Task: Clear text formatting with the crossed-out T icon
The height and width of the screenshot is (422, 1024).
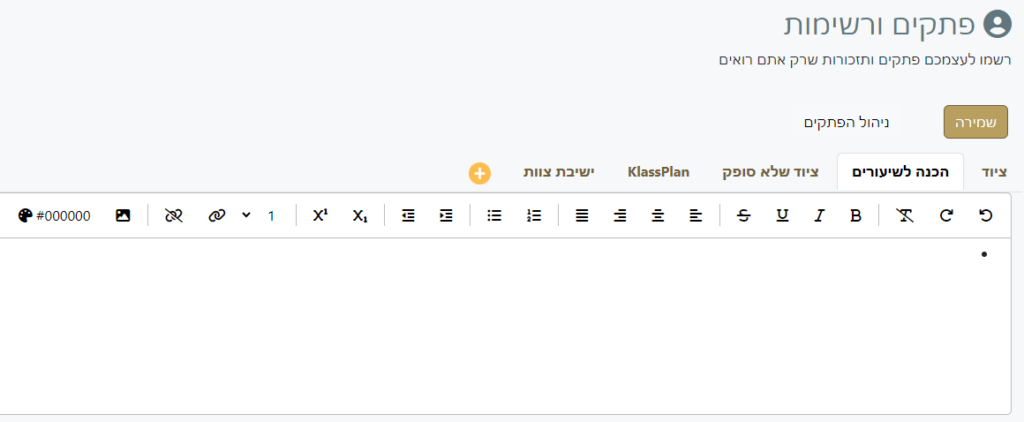Action: (x=905, y=215)
